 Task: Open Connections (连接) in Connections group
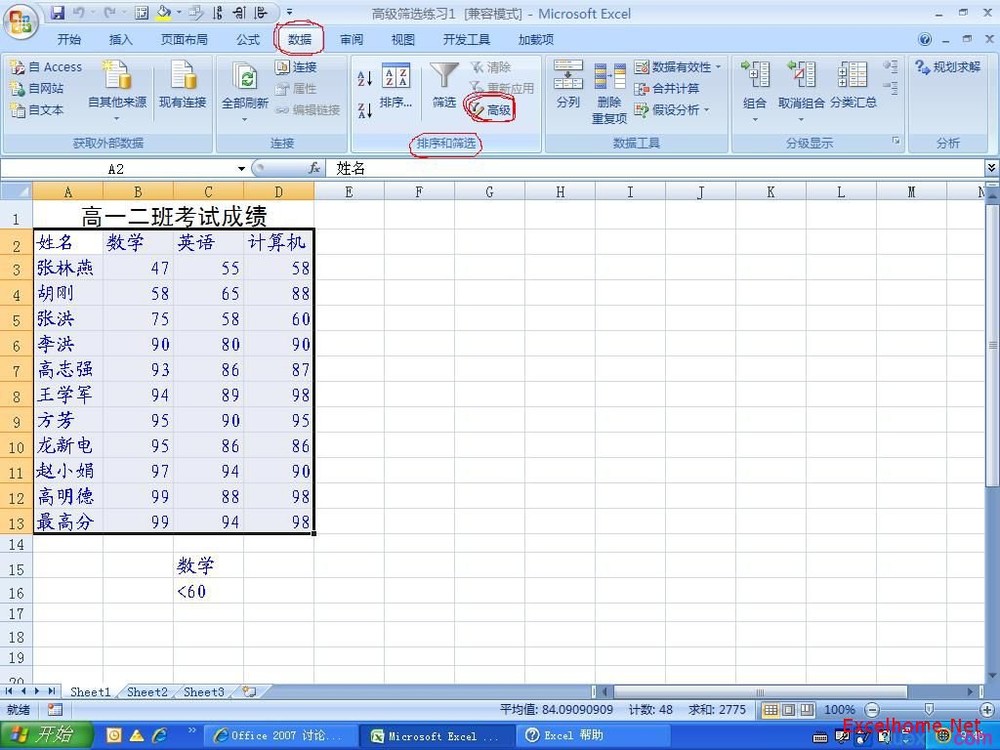coord(296,67)
